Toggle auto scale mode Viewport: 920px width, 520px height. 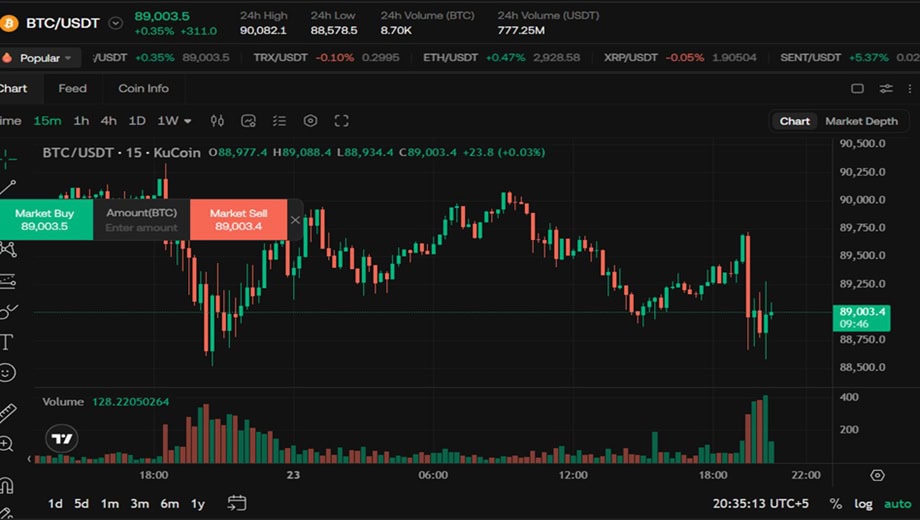pyautogui.click(x=898, y=504)
